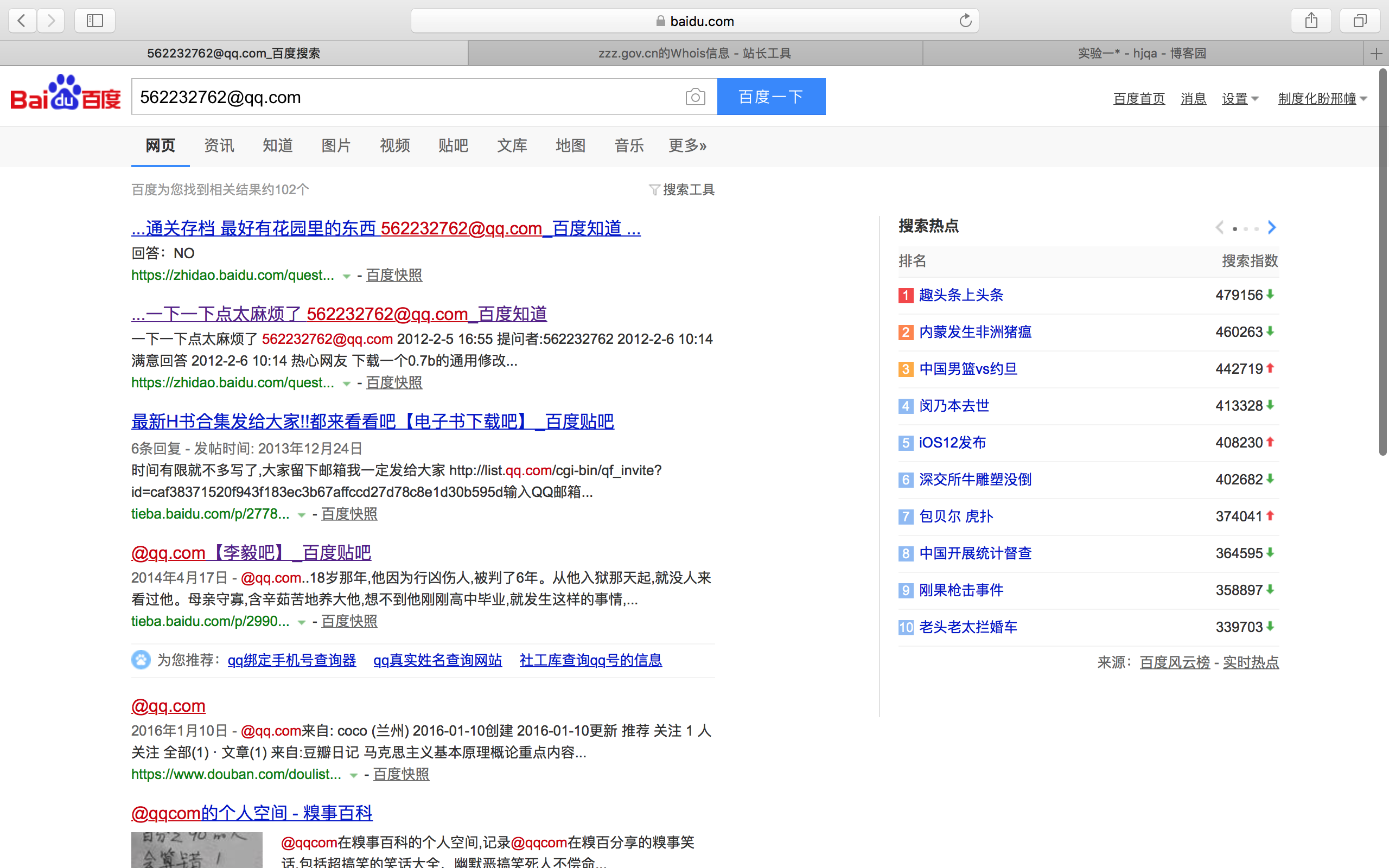Expand the 设置 dropdown menu
This screenshot has height=868, width=1389.
coord(1240,99)
